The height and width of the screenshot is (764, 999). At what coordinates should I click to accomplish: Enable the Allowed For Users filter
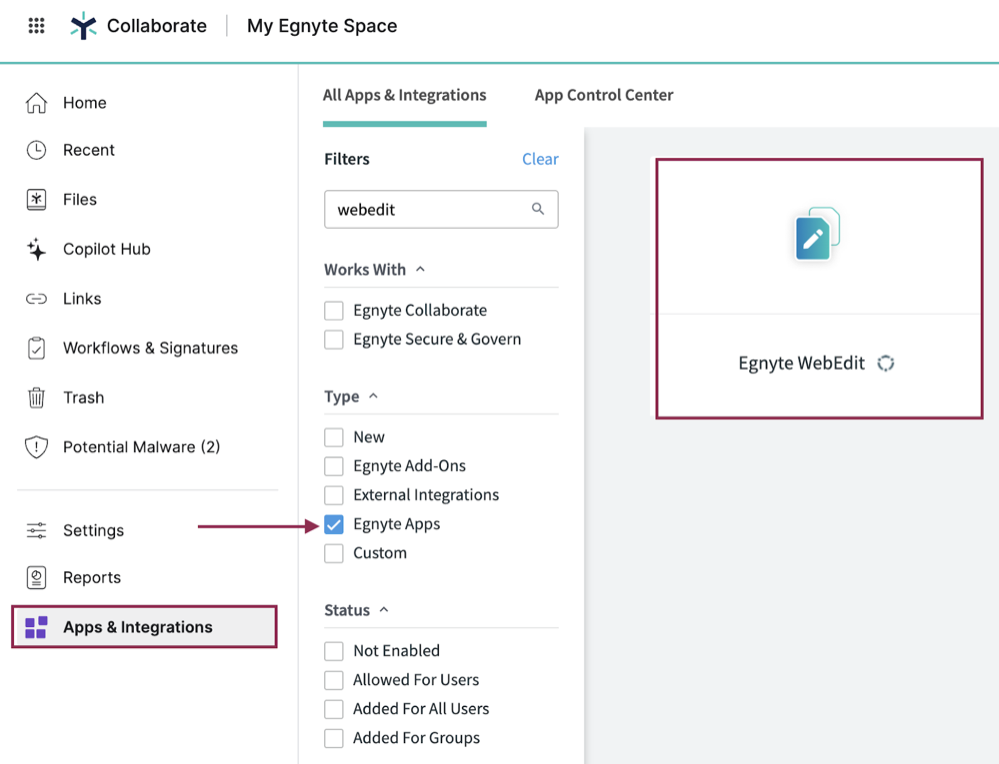pos(334,680)
